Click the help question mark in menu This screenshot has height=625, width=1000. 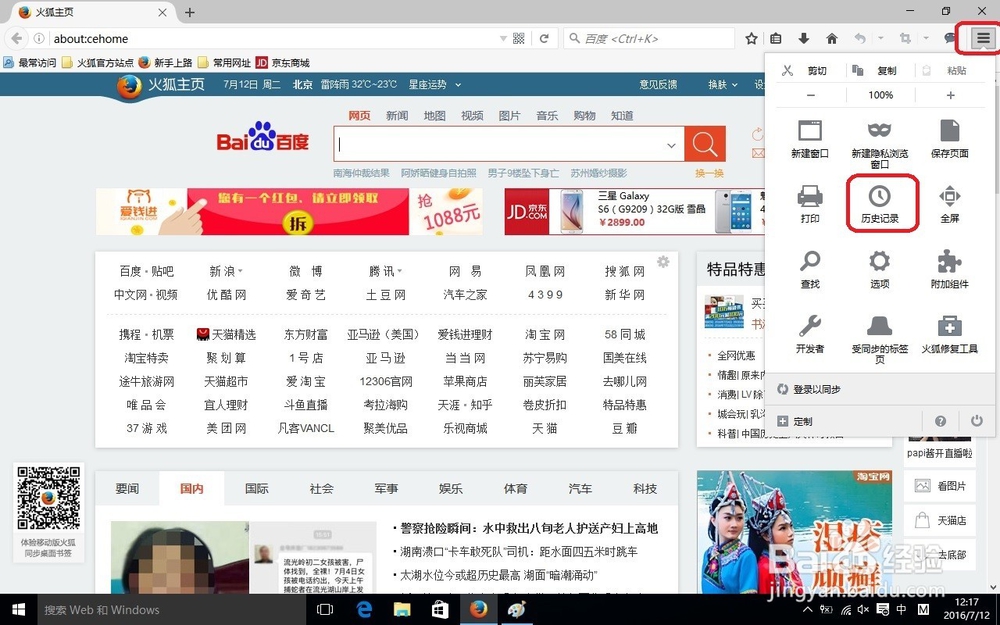(940, 421)
